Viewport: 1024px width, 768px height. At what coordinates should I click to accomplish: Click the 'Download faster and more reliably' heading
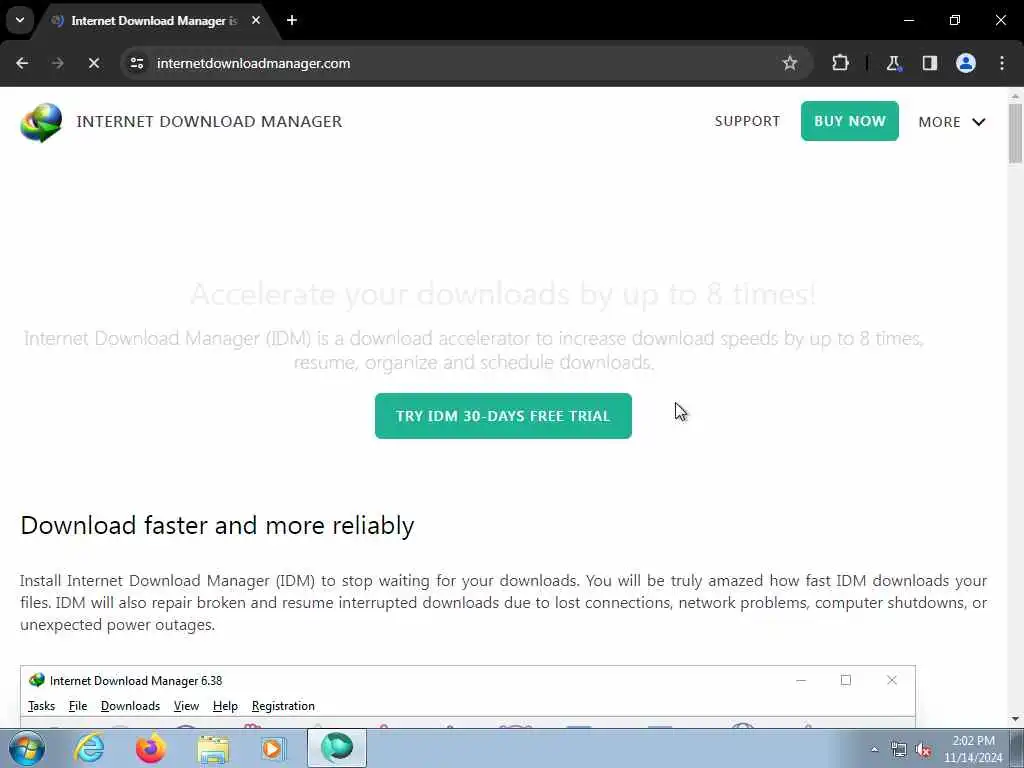pos(217,525)
